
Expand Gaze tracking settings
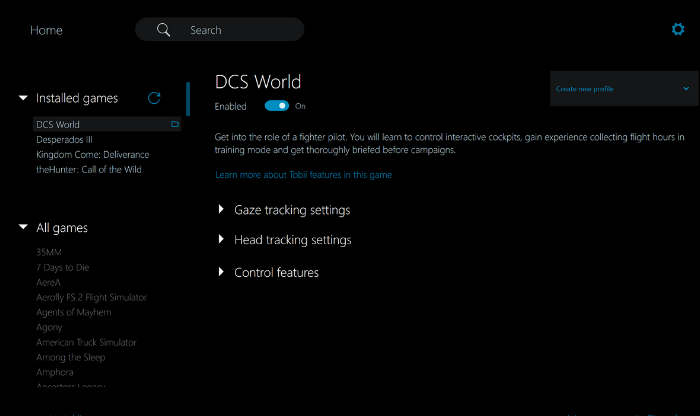(292, 210)
